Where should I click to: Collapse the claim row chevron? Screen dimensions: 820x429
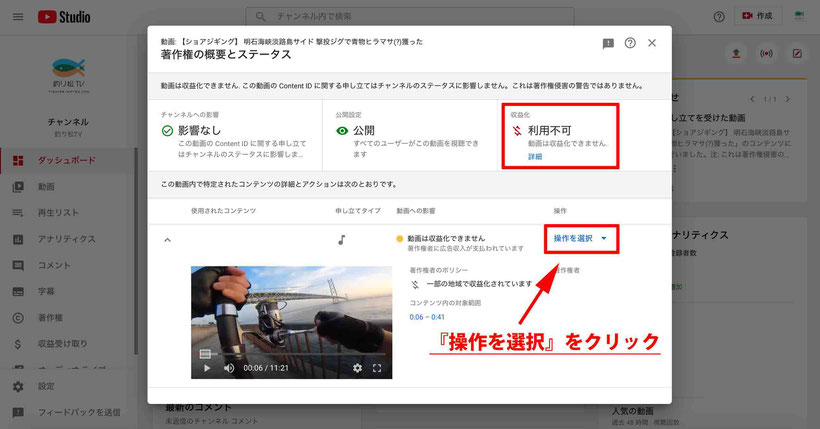[167, 240]
